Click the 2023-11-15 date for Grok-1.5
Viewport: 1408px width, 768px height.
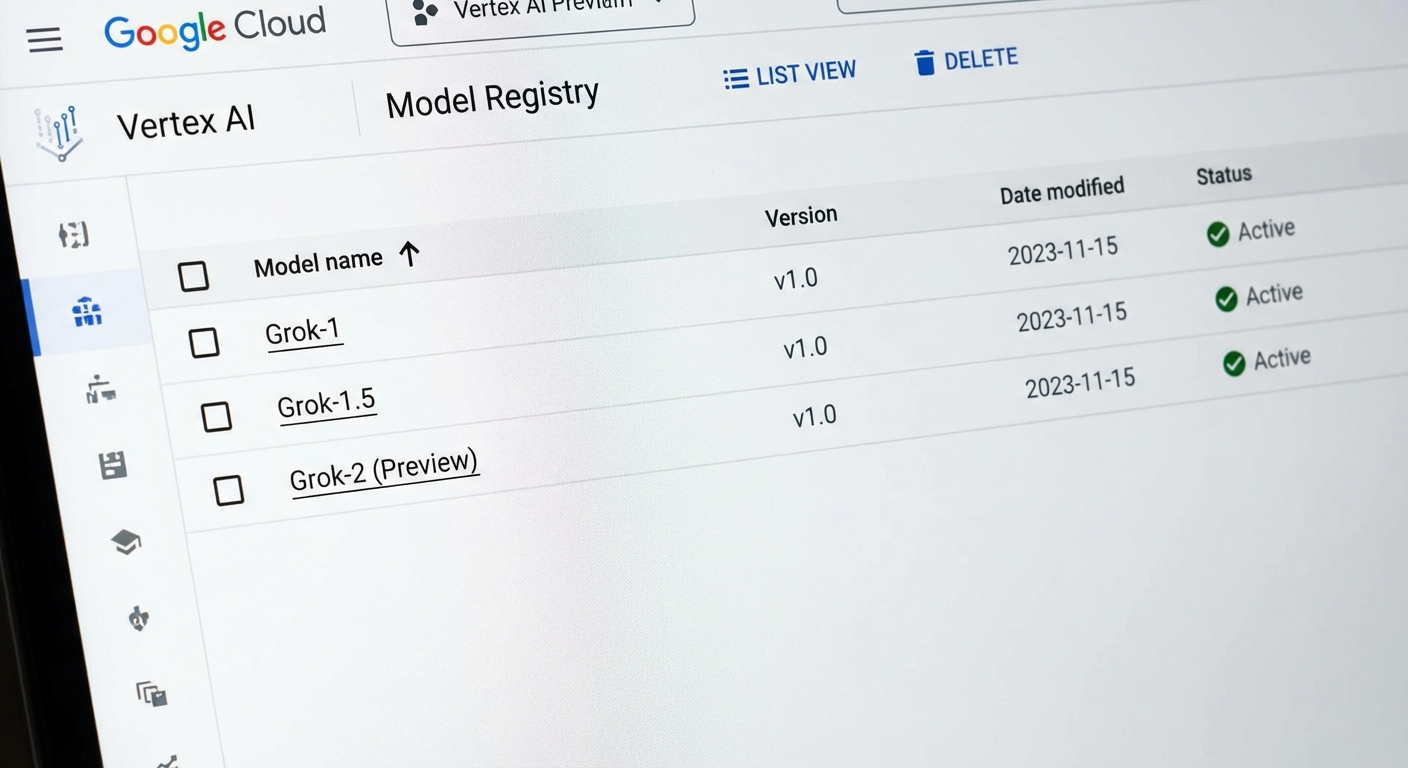coord(1072,316)
